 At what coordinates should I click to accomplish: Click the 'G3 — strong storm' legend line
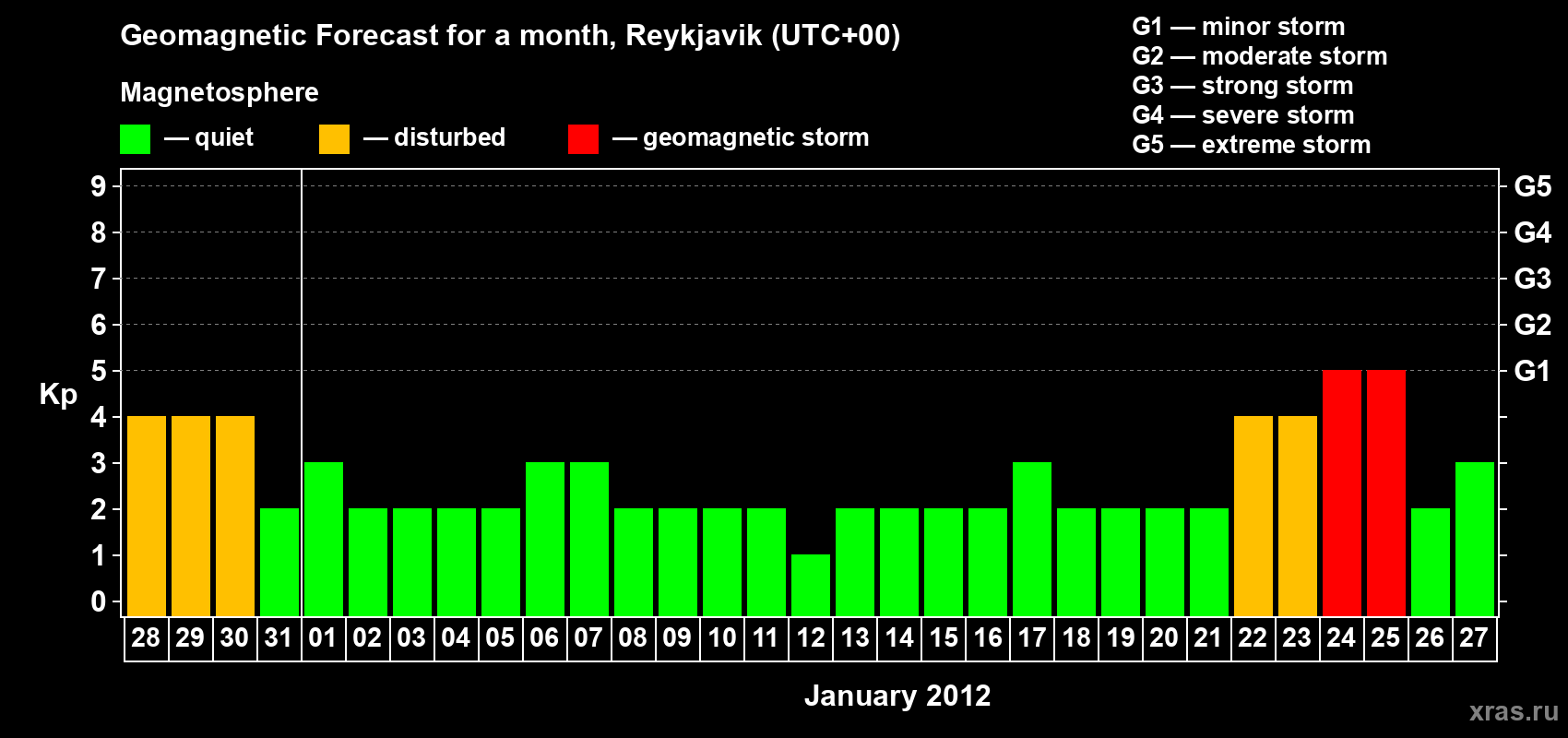[1242, 86]
